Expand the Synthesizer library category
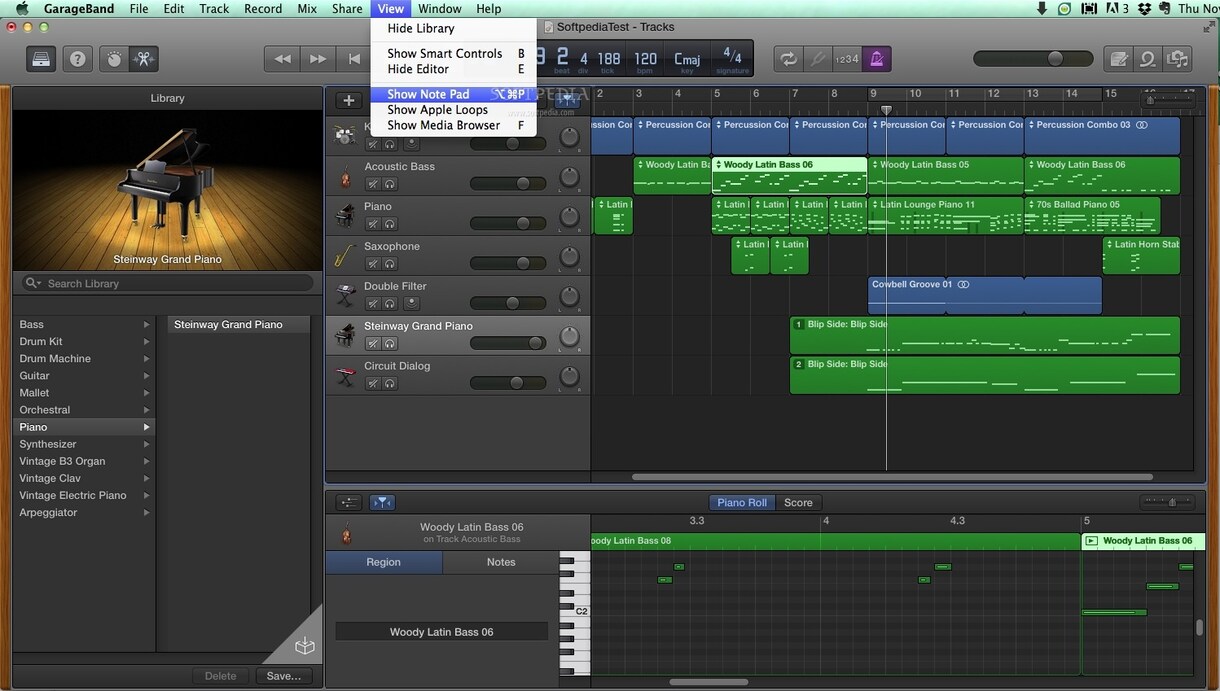 point(146,444)
